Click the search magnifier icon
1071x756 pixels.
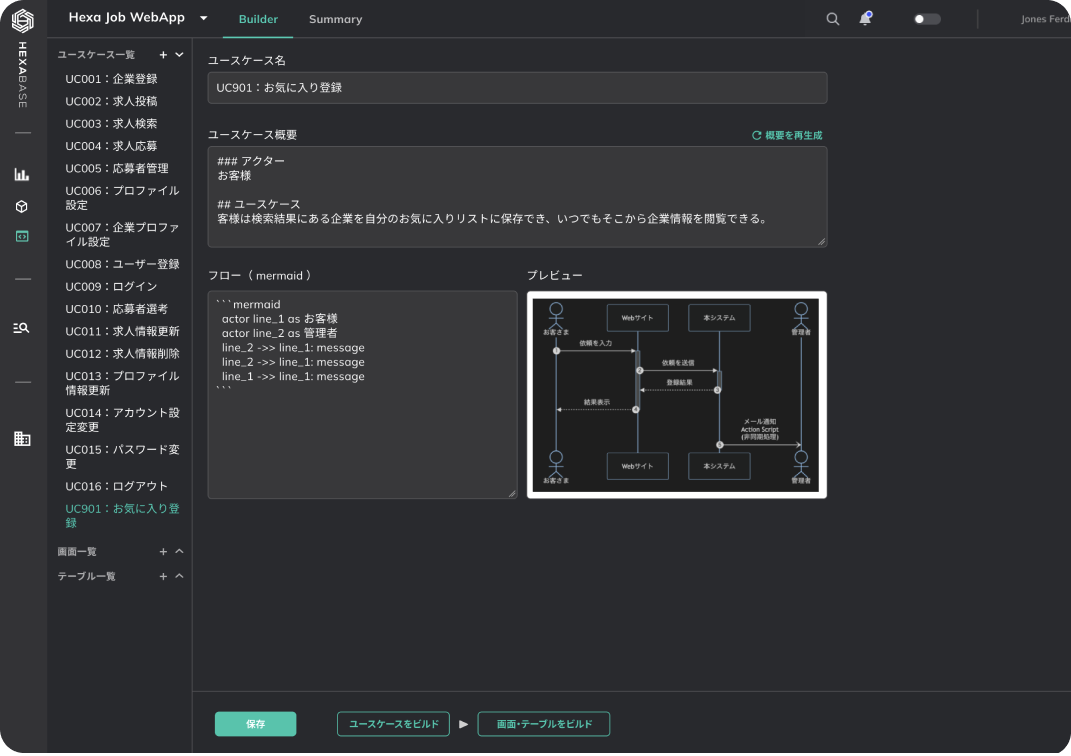[833, 19]
